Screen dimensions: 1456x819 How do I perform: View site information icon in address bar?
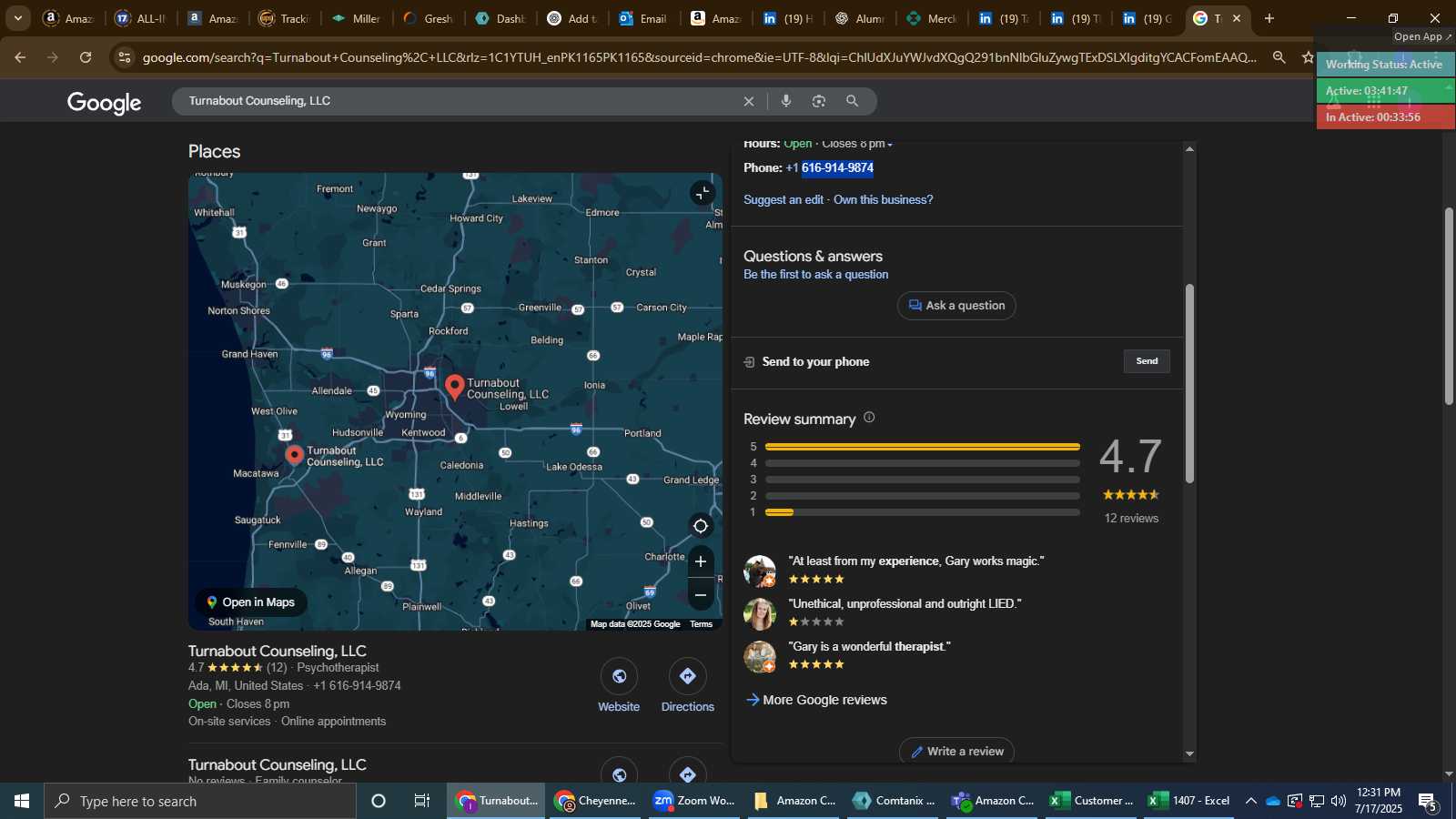click(125, 57)
